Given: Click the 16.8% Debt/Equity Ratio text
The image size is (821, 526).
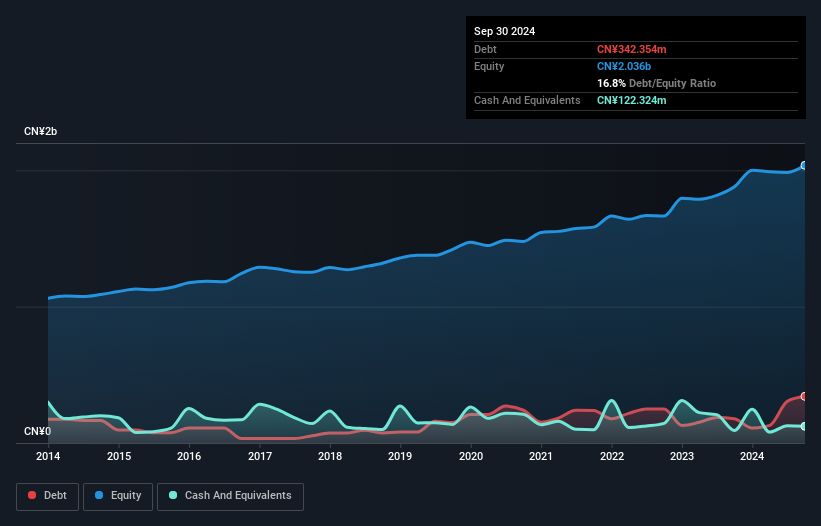Looking at the screenshot, I should click(656, 83).
